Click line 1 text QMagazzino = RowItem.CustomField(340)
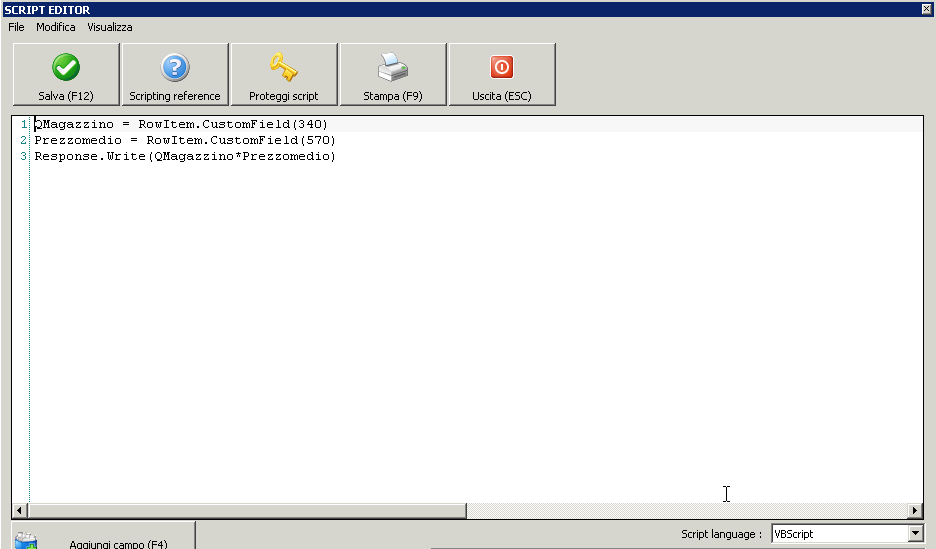Viewport: 936px width, 549px height. click(181, 124)
